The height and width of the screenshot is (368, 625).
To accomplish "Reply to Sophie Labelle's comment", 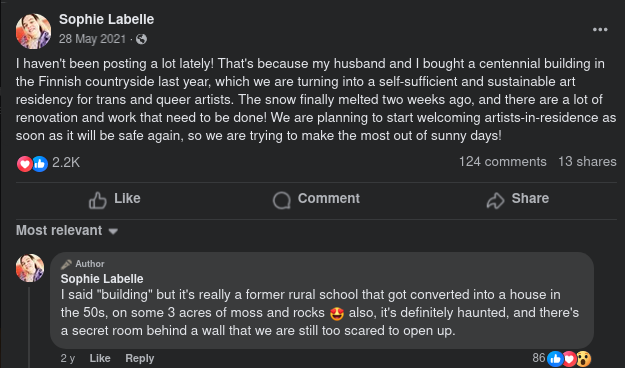I will pos(140,358).
